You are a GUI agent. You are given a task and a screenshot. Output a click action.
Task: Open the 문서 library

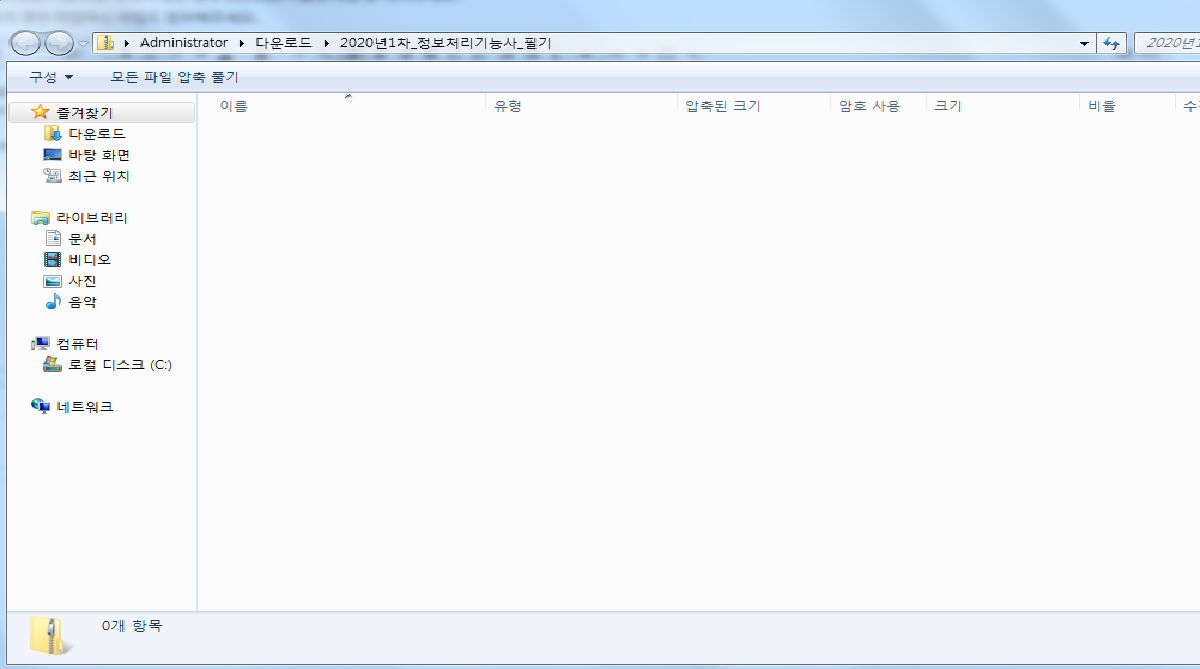click(82, 239)
